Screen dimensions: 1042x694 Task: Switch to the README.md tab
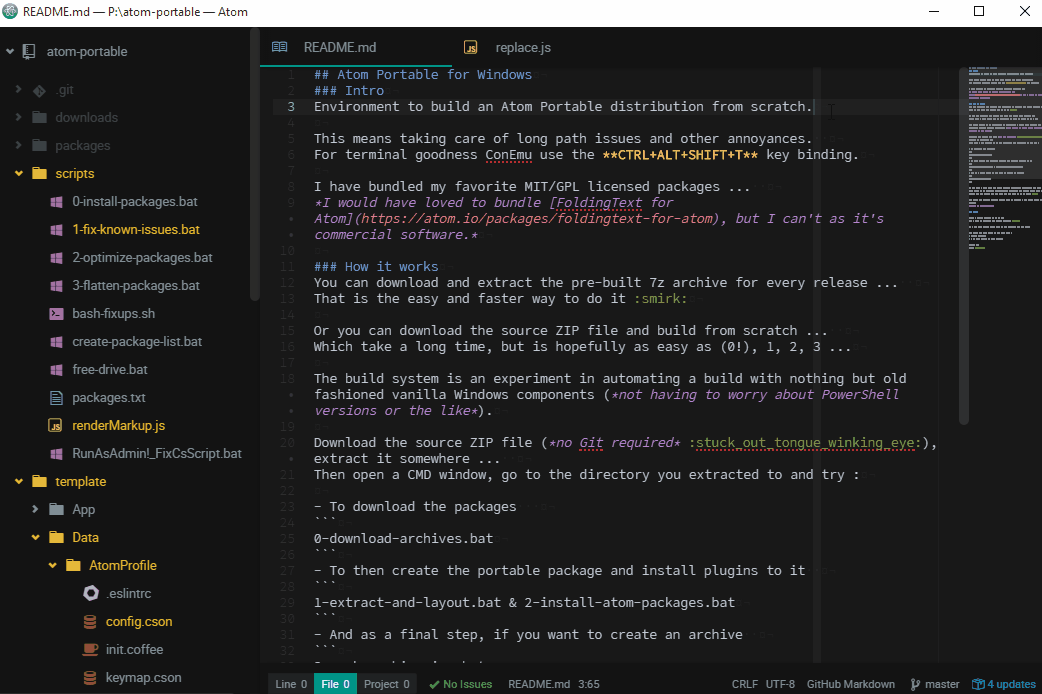[356, 47]
